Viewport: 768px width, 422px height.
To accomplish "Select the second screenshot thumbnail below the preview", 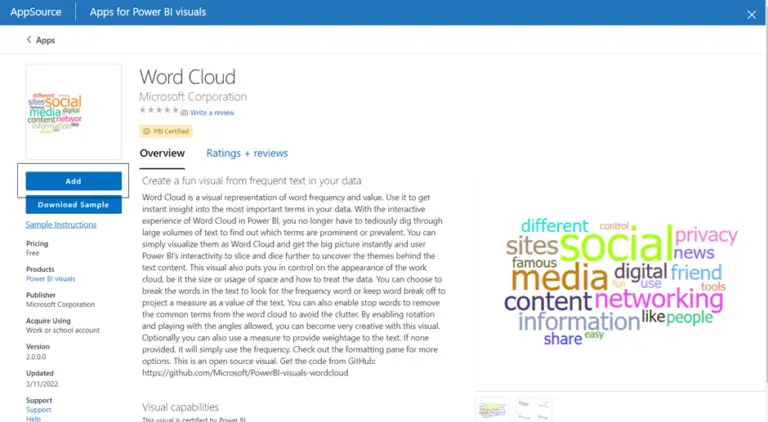I will (535, 409).
